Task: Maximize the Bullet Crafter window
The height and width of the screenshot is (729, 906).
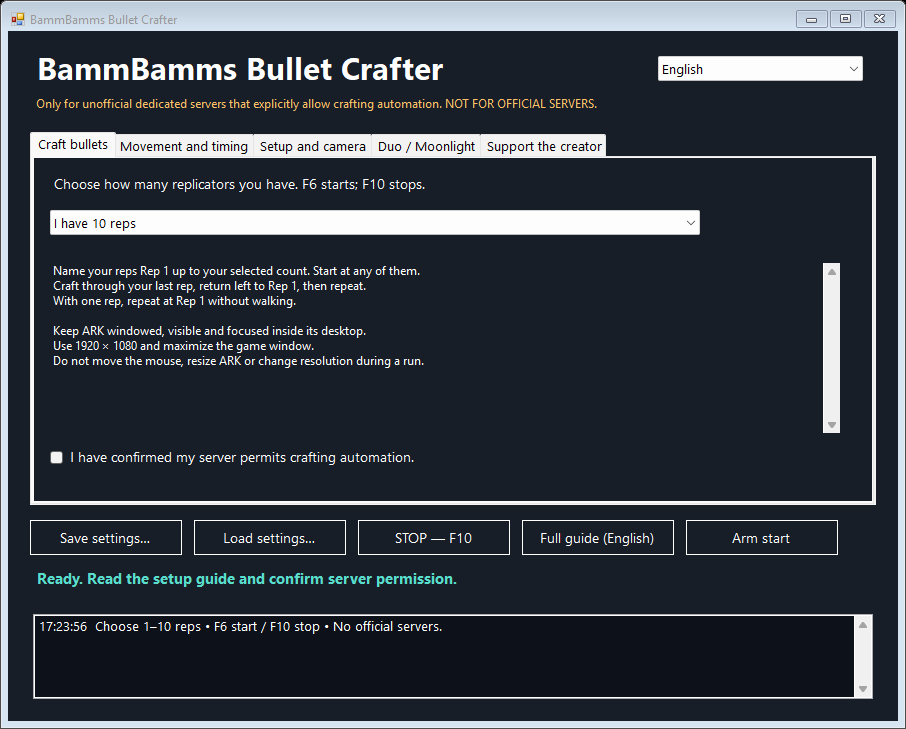Action: [845, 19]
